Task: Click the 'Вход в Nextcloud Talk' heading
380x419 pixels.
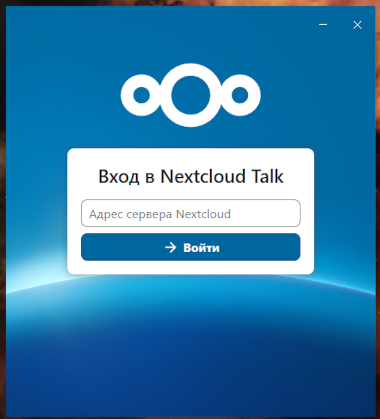Action: (x=191, y=176)
